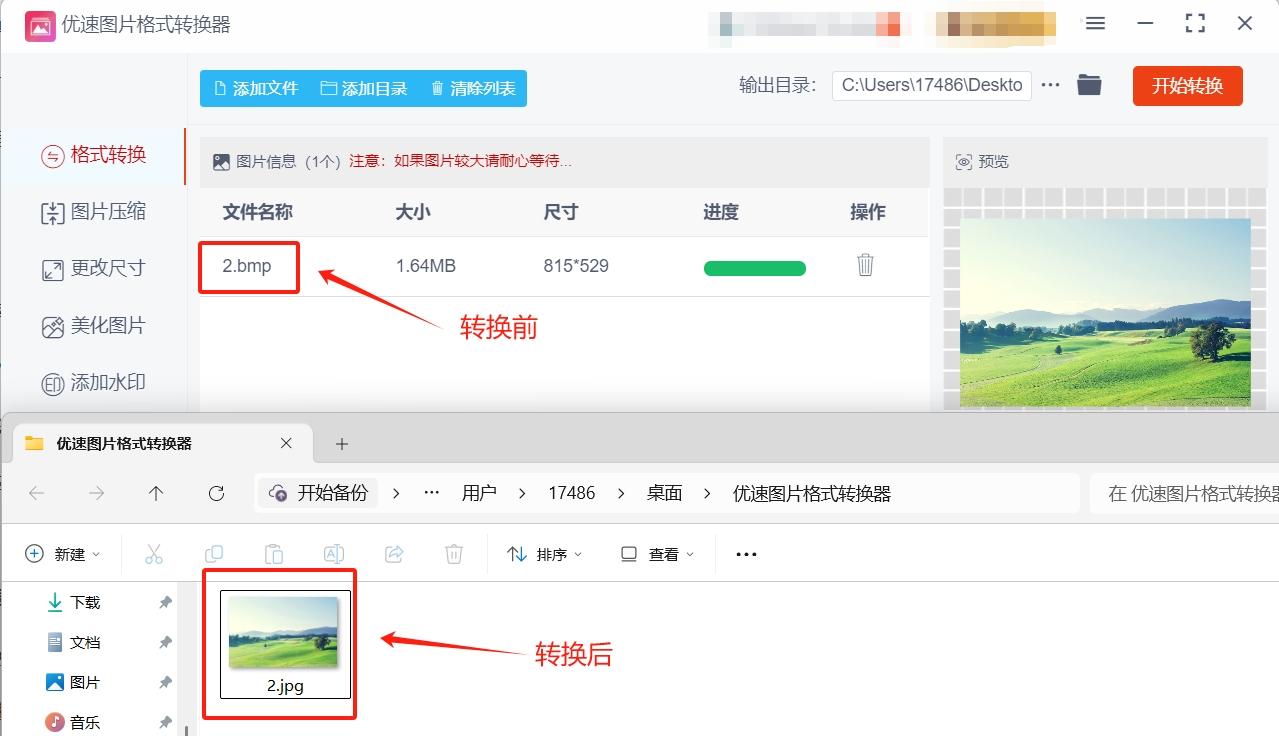Click the 开始转换 start conversion button

pyautogui.click(x=1187, y=86)
